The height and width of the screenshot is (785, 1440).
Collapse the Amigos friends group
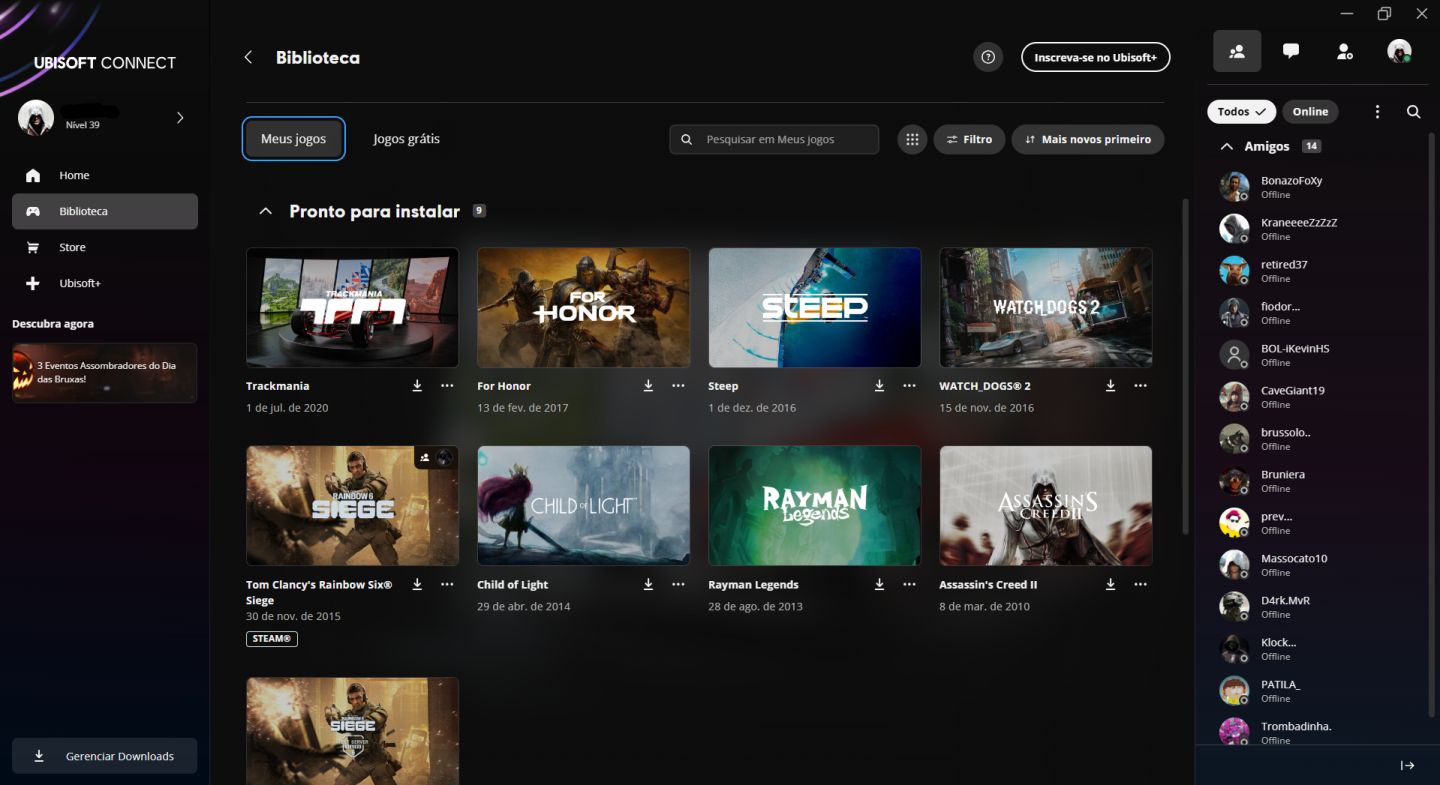(x=1227, y=146)
